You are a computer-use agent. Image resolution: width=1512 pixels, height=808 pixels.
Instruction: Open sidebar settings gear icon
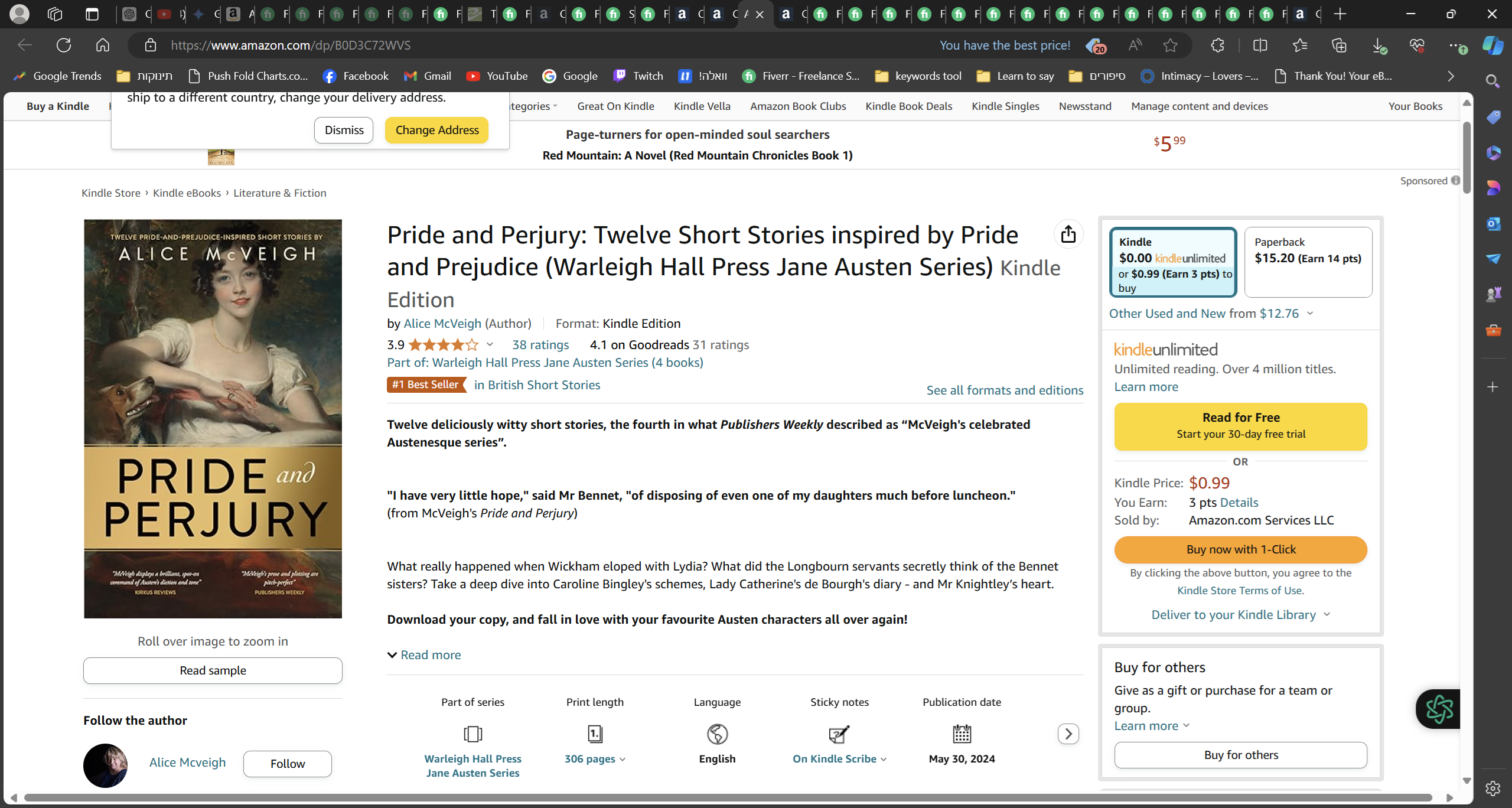pos(1493,788)
